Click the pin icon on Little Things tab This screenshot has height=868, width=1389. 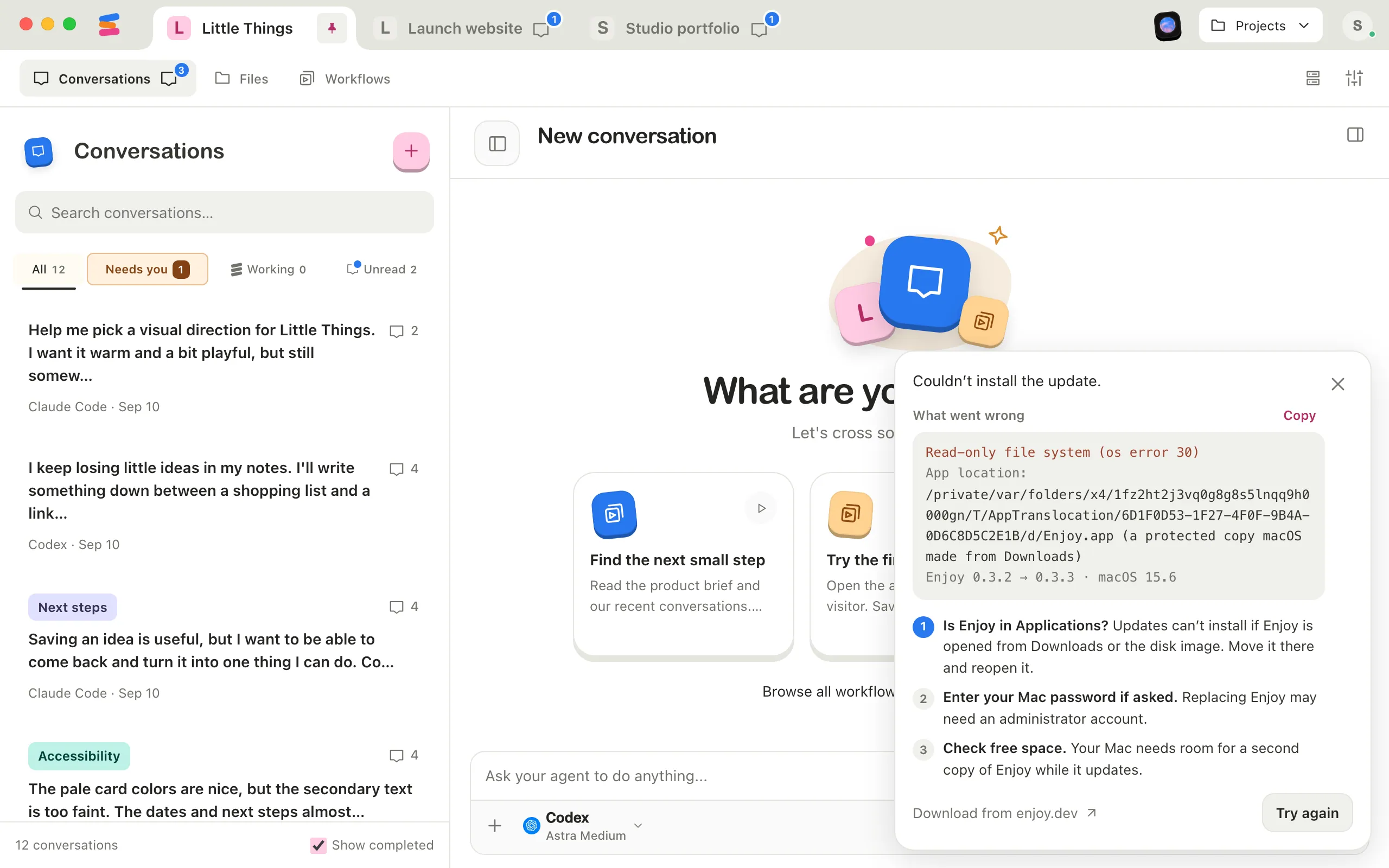click(x=332, y=28)
